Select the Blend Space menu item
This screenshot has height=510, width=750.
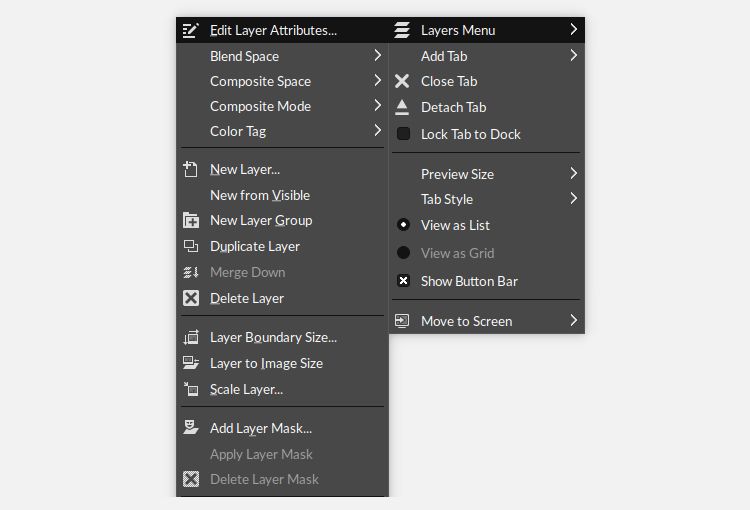[282, 56]
